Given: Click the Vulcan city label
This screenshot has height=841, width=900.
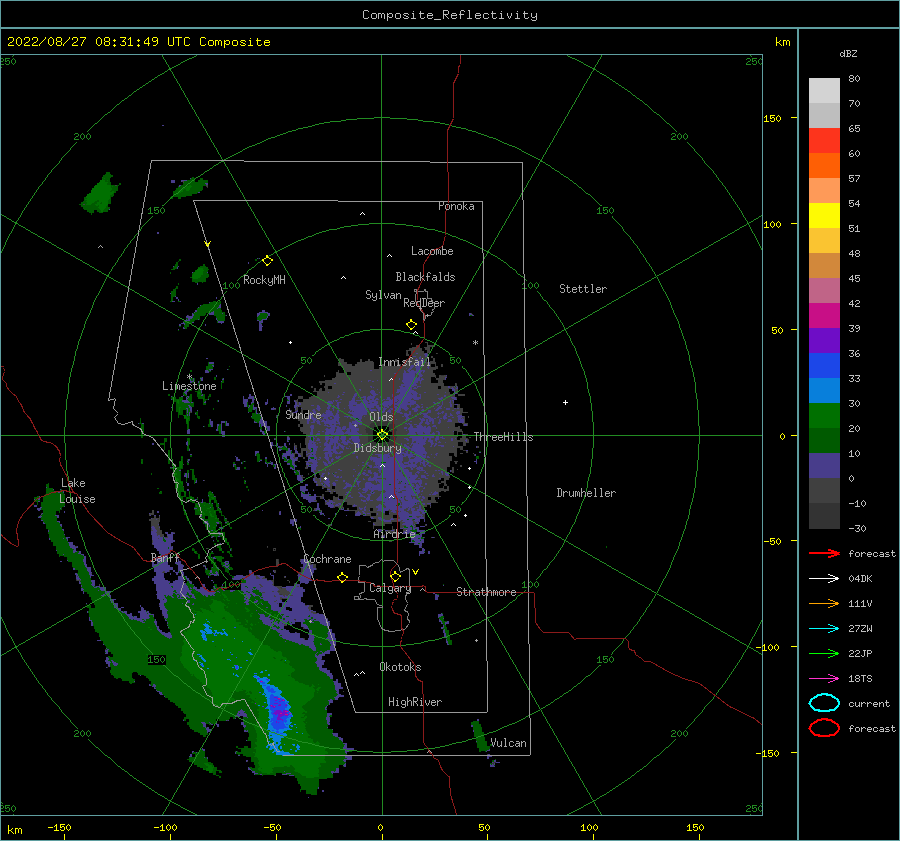Looking at the screenshot, I should point(509,743).
